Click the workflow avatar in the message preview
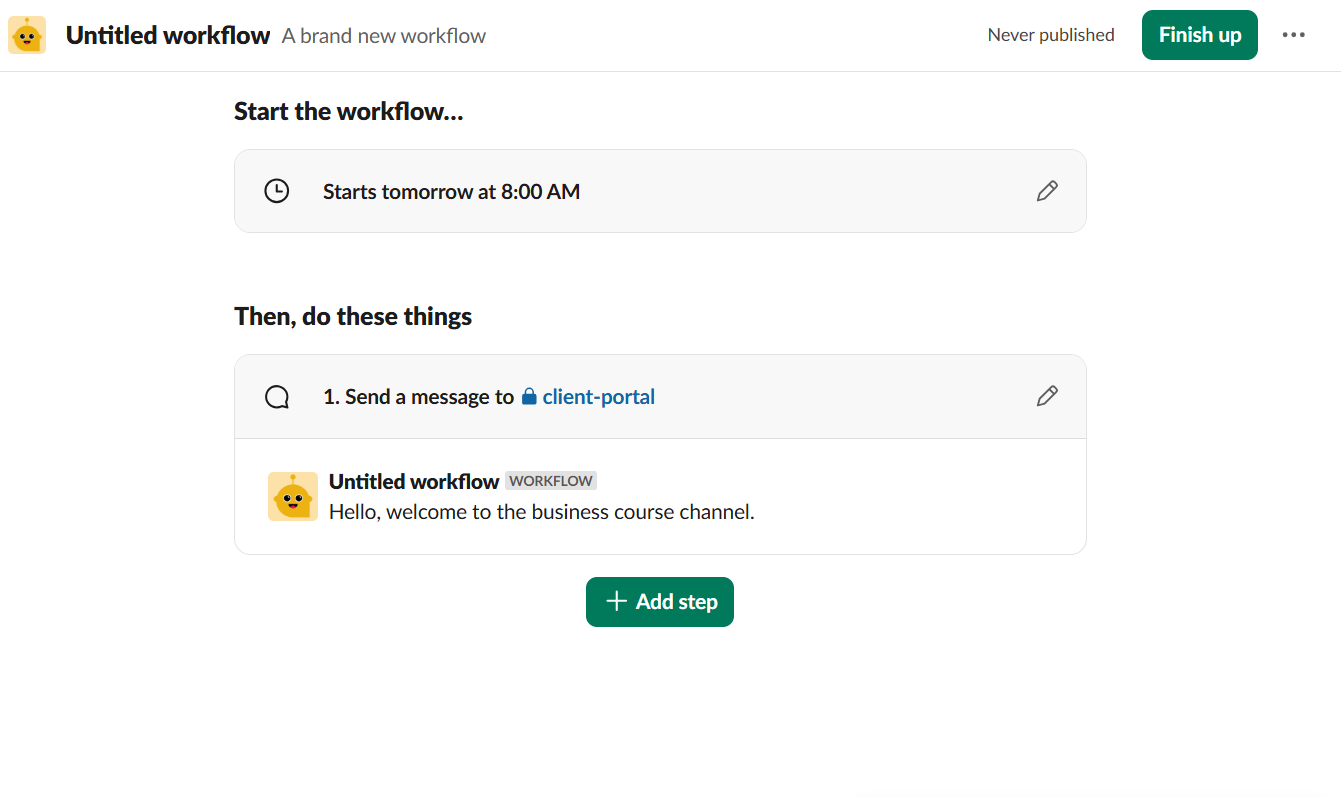 tap(293, 496)
